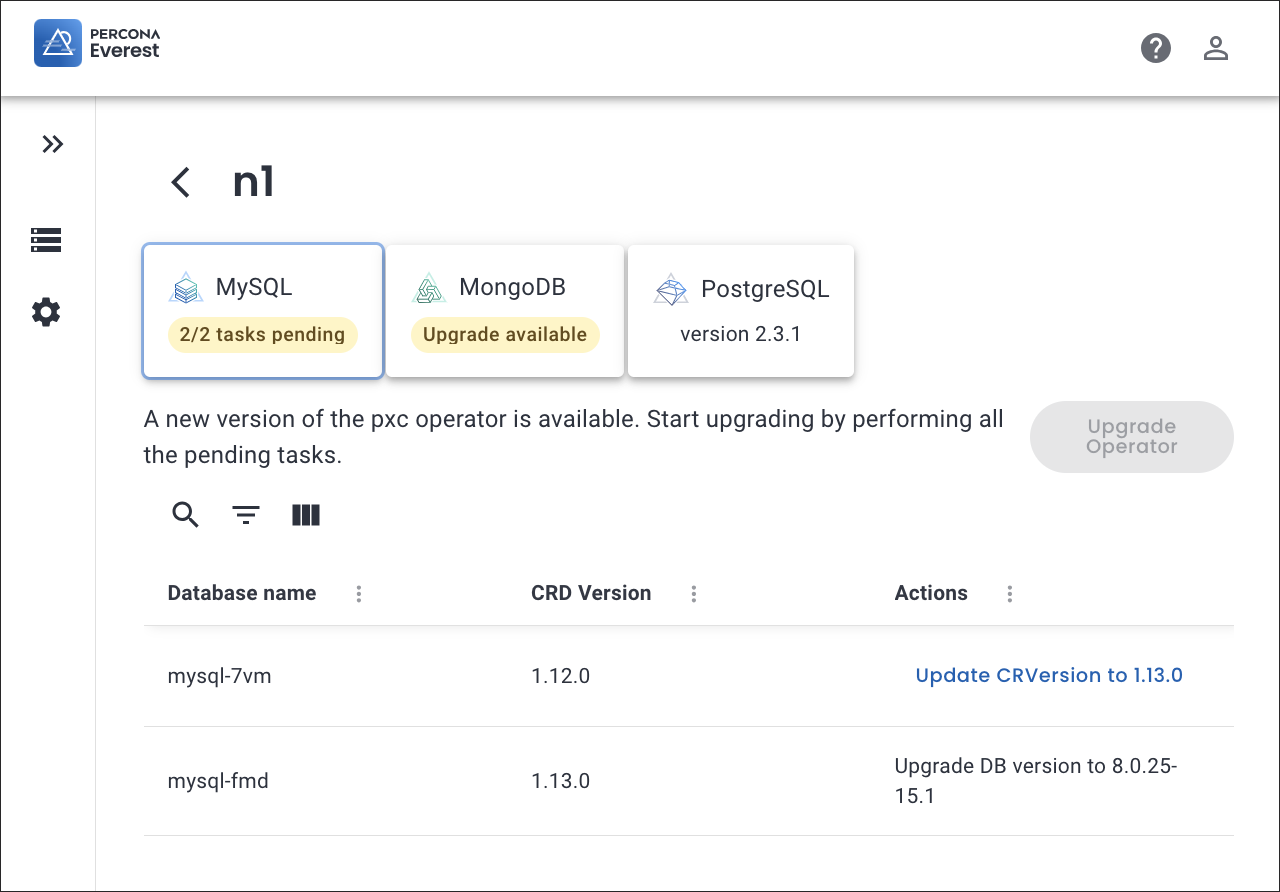Open the databases list sidebar icon
The width and height of the screenshot is (1280, 892).
[46, 240]
